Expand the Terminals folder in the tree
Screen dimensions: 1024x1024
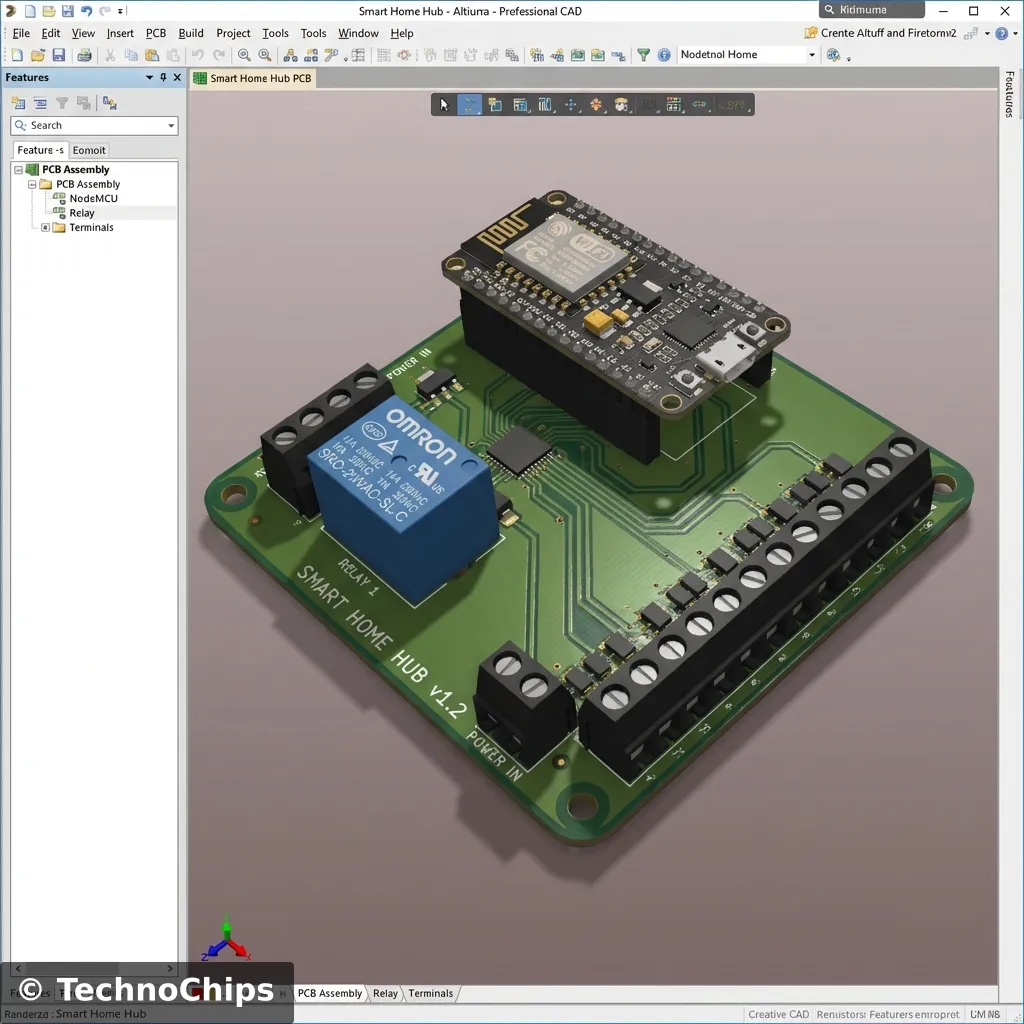pos(44,227)
